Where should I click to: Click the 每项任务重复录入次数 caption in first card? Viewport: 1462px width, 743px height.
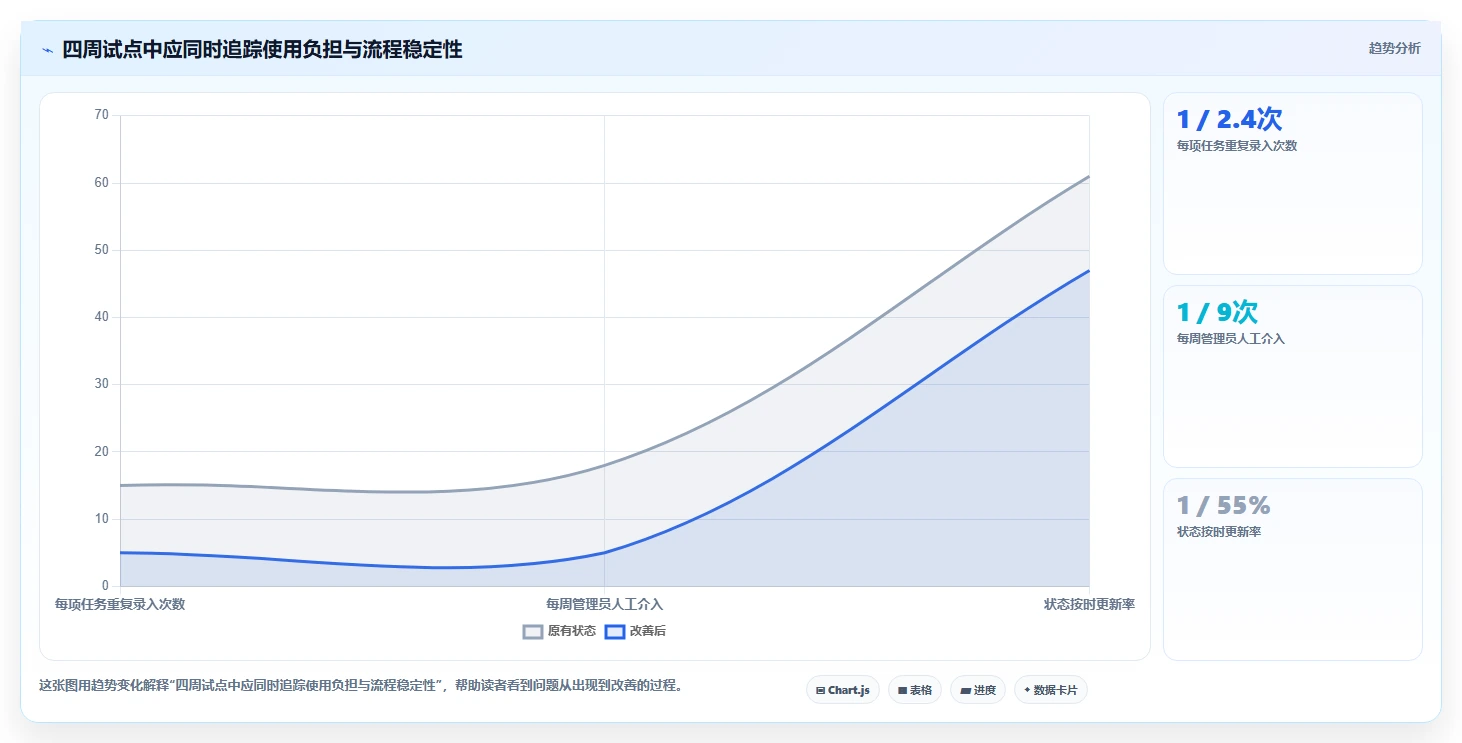pyautogui.click(x=1237, y=146)
